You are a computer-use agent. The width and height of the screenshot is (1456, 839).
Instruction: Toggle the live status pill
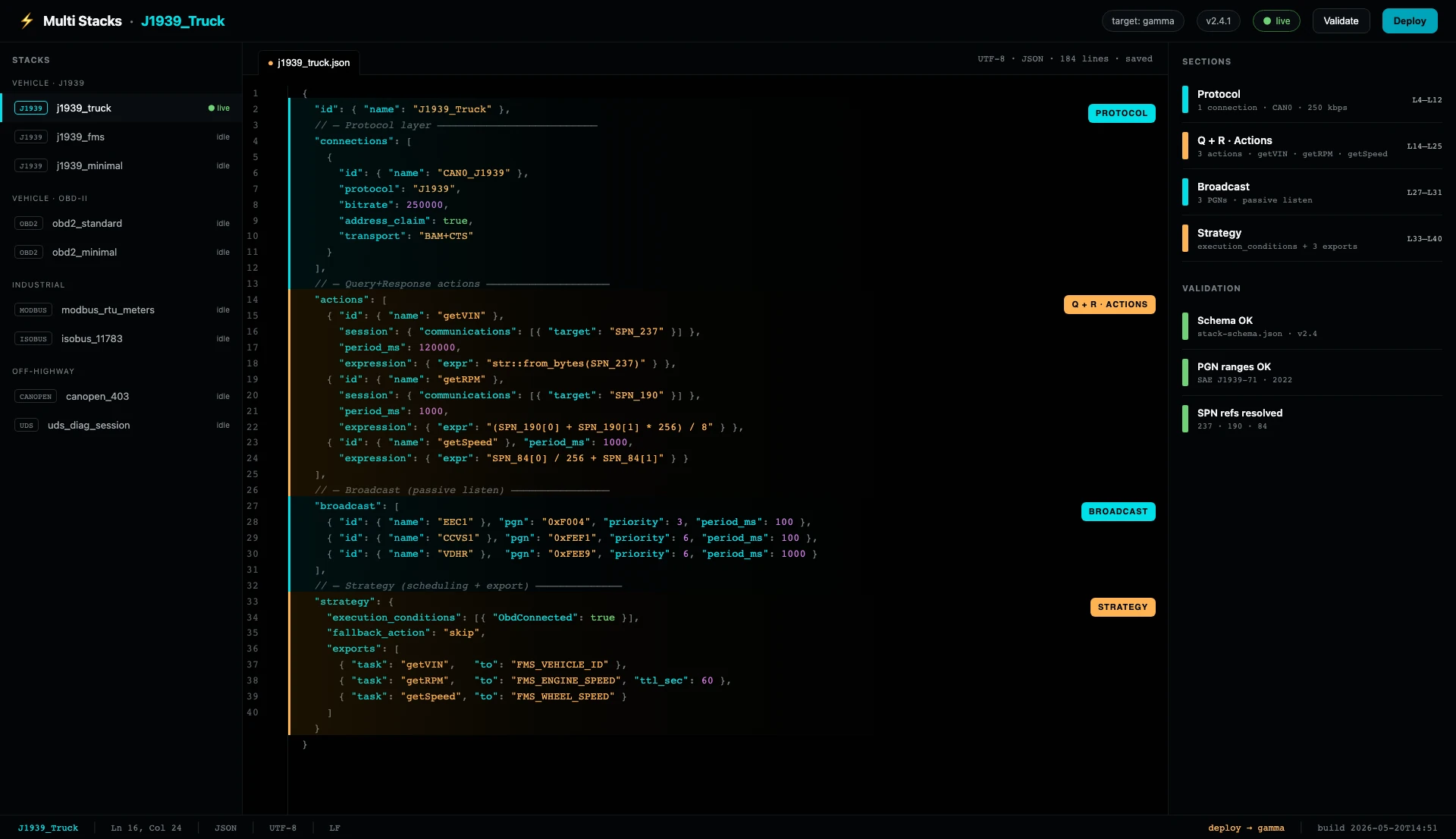1276,20
